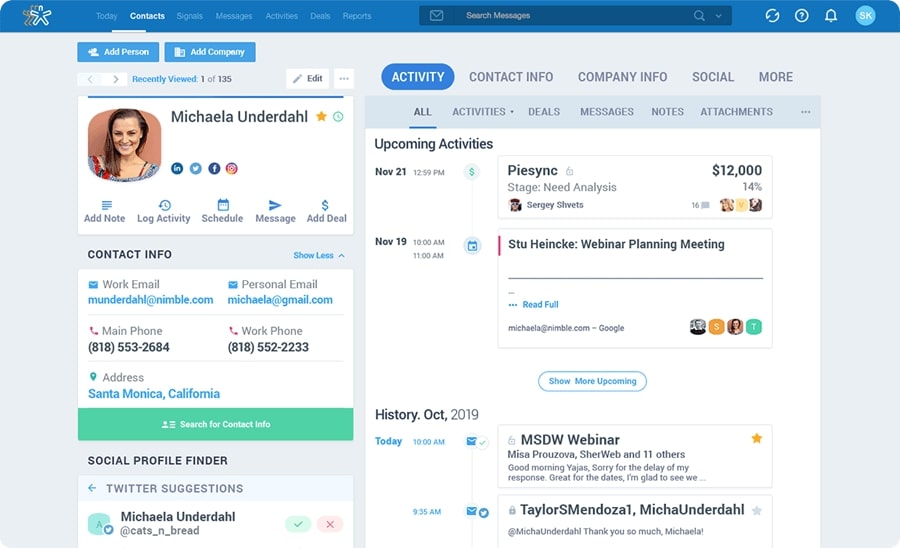
Task: Switch to the Company Info tab
Action: 622,77
